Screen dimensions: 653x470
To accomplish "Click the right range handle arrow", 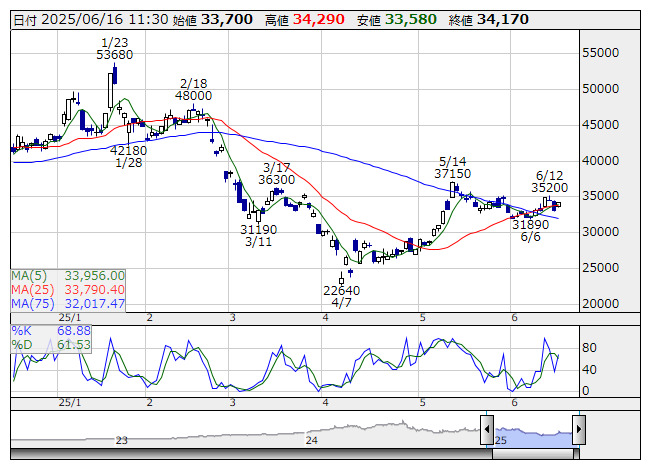I will pos(579,429).
